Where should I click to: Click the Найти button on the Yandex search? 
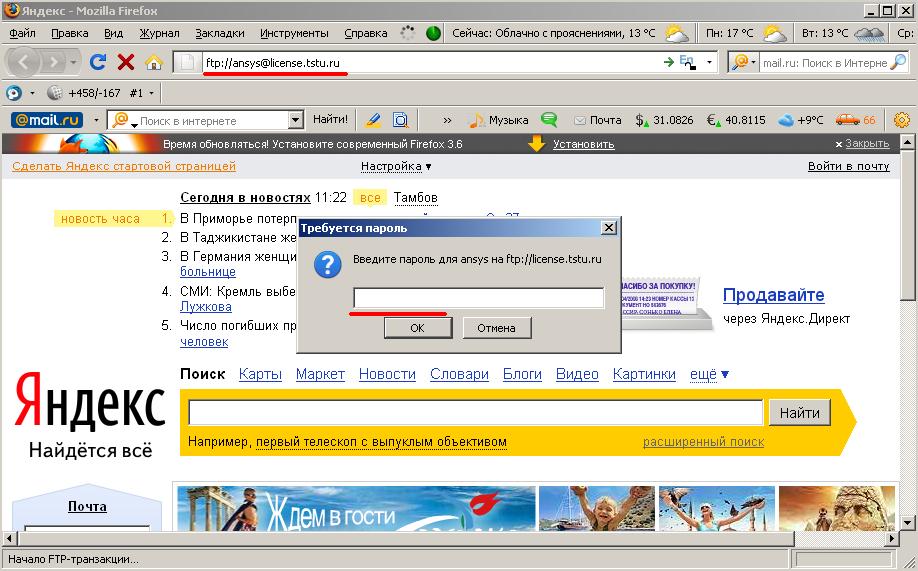pyautogui.click(x=800, y=413)
